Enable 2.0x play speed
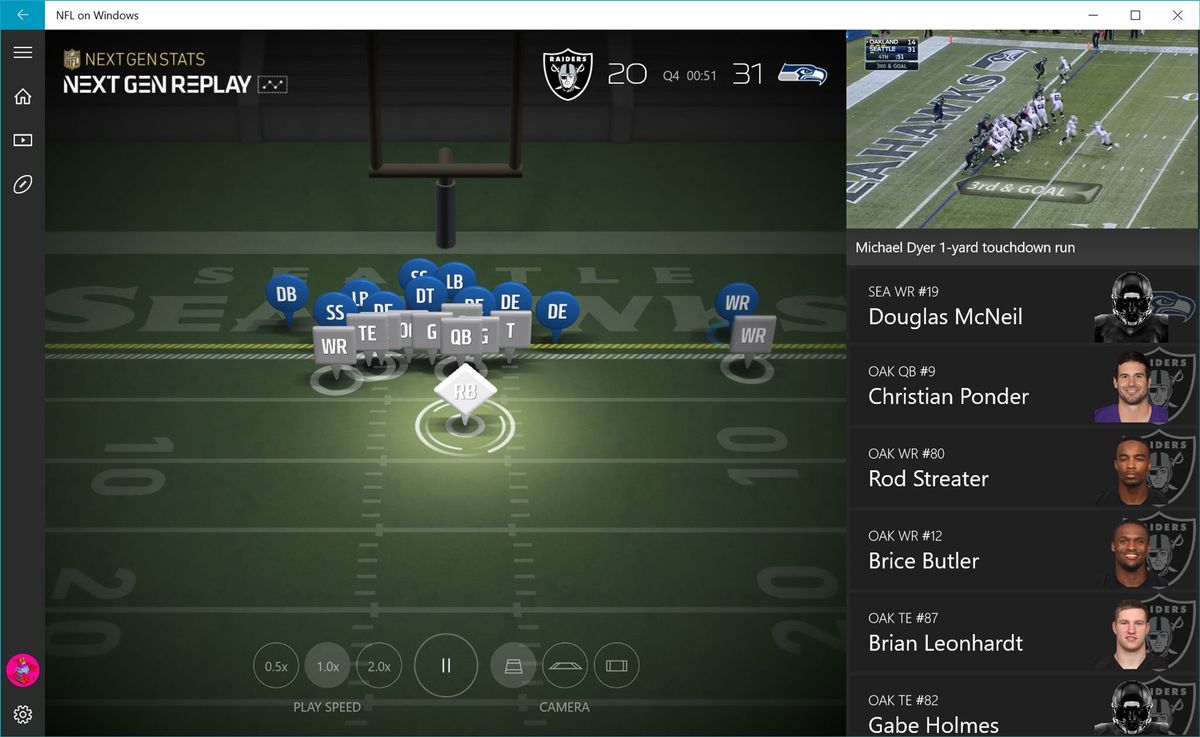 click(379, 665)
